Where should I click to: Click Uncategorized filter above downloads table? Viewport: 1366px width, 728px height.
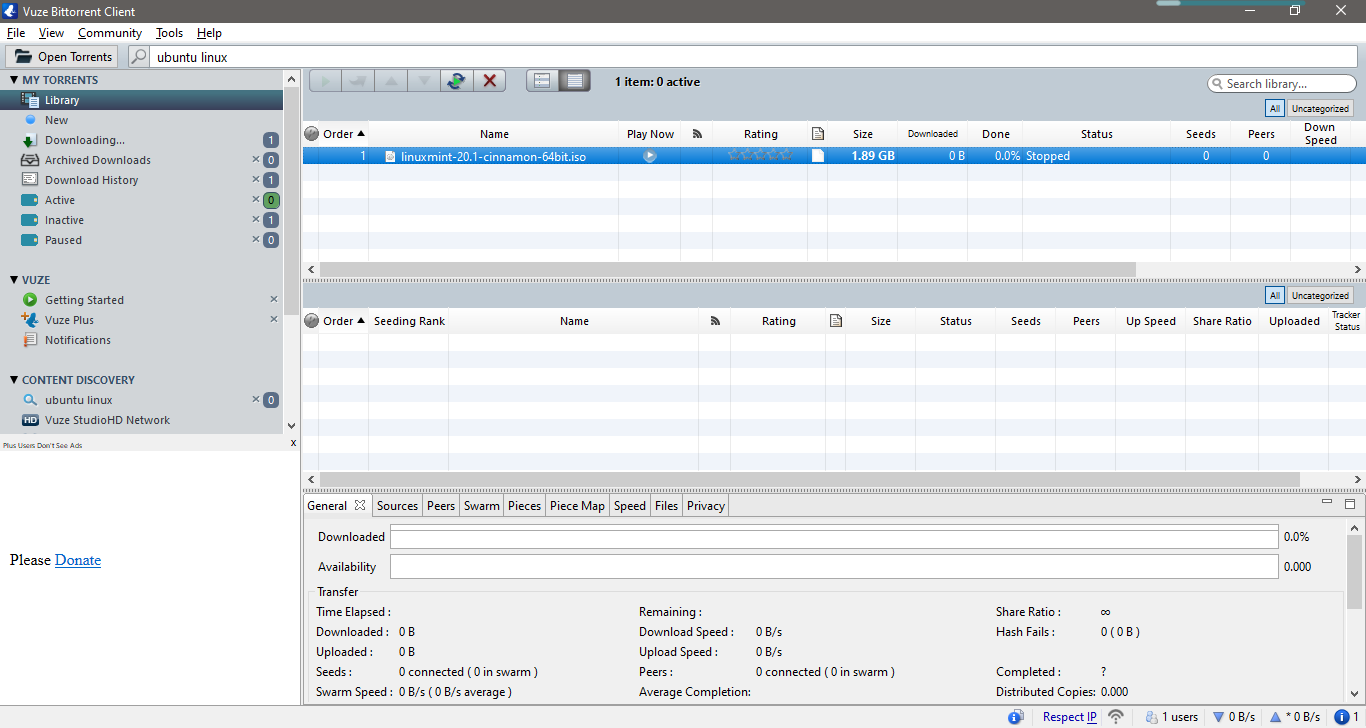tap(1320, 108)
